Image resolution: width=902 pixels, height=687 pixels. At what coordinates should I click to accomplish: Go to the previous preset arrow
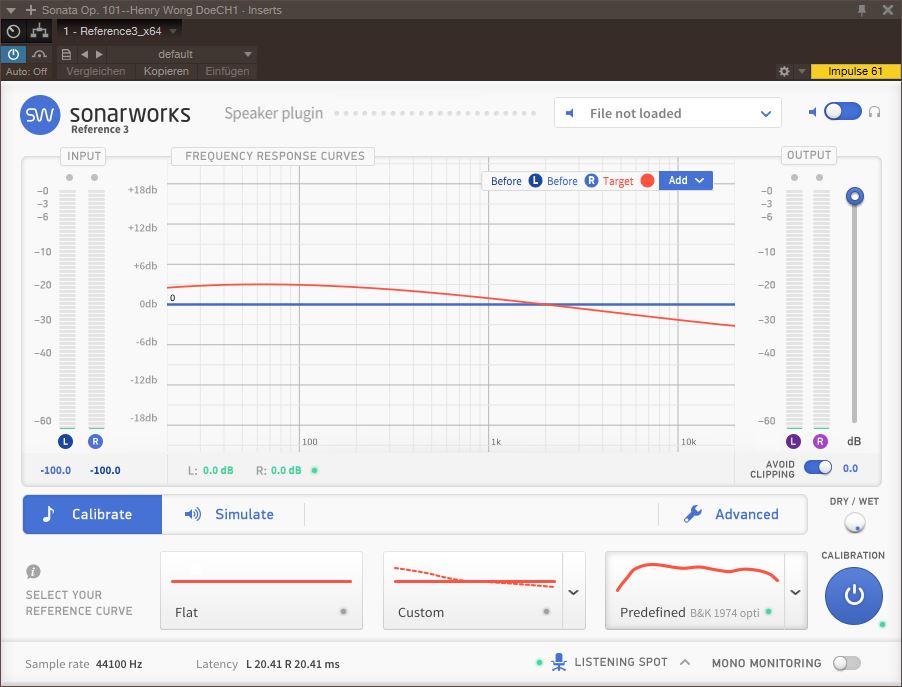click(85, 54)
